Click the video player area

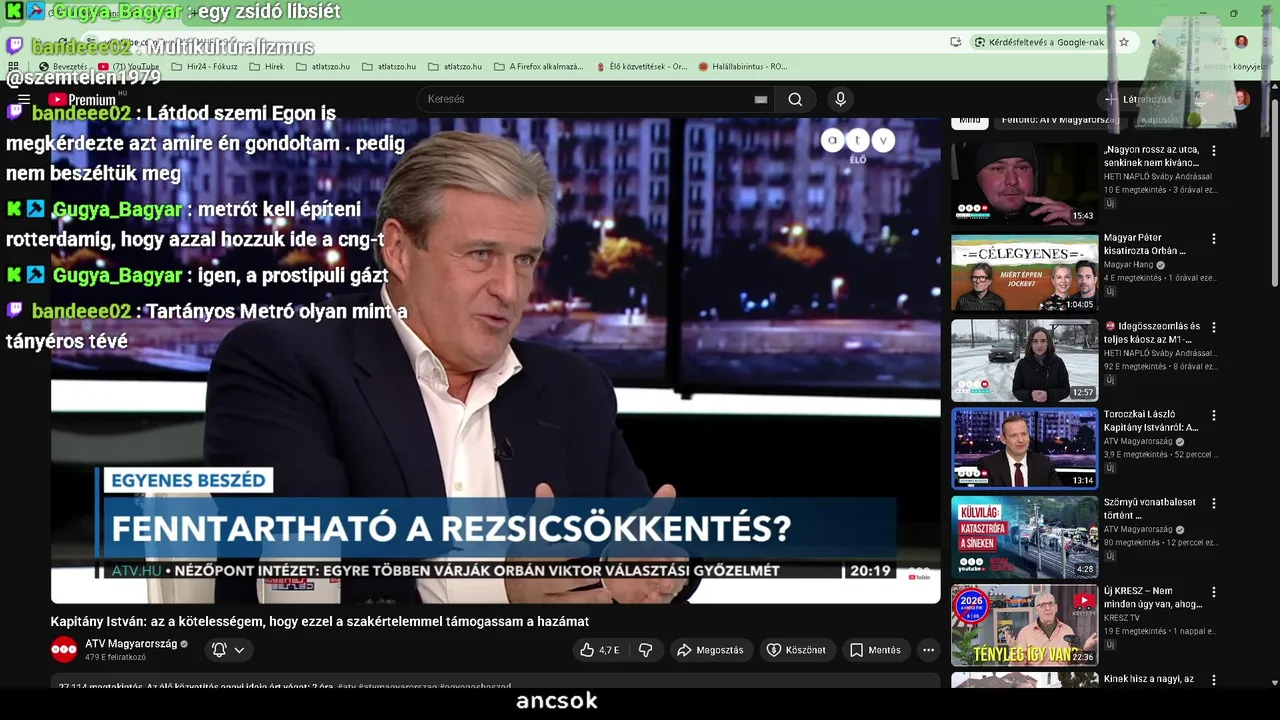(496, 361)
